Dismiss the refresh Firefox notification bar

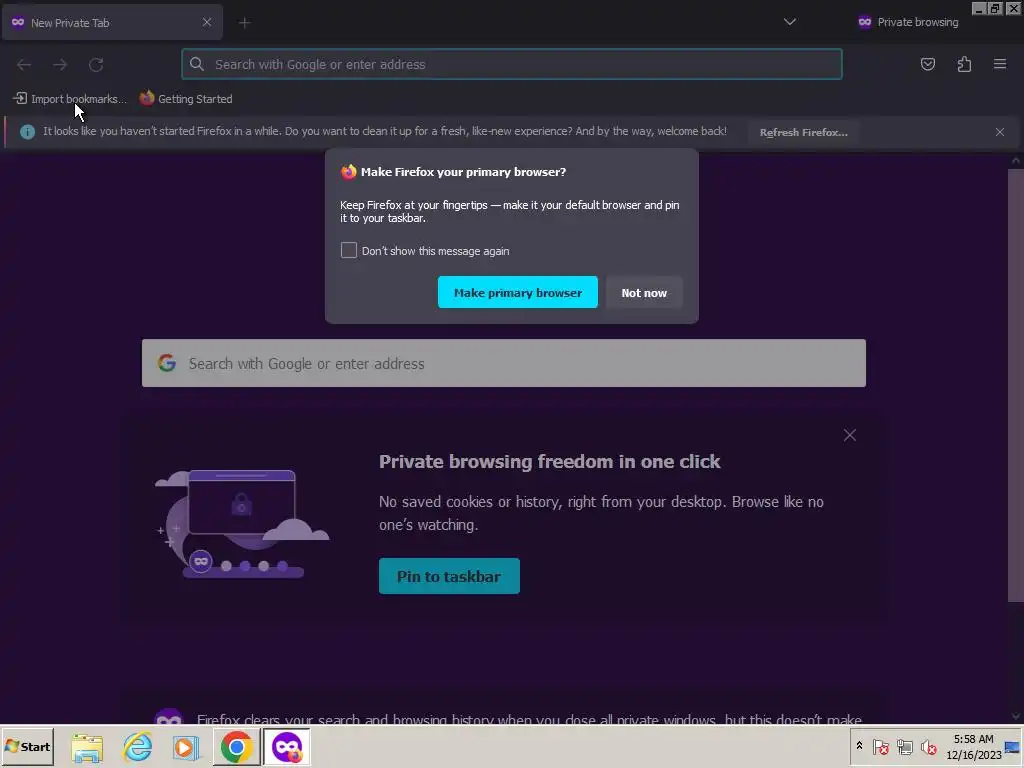click(999, 132)
